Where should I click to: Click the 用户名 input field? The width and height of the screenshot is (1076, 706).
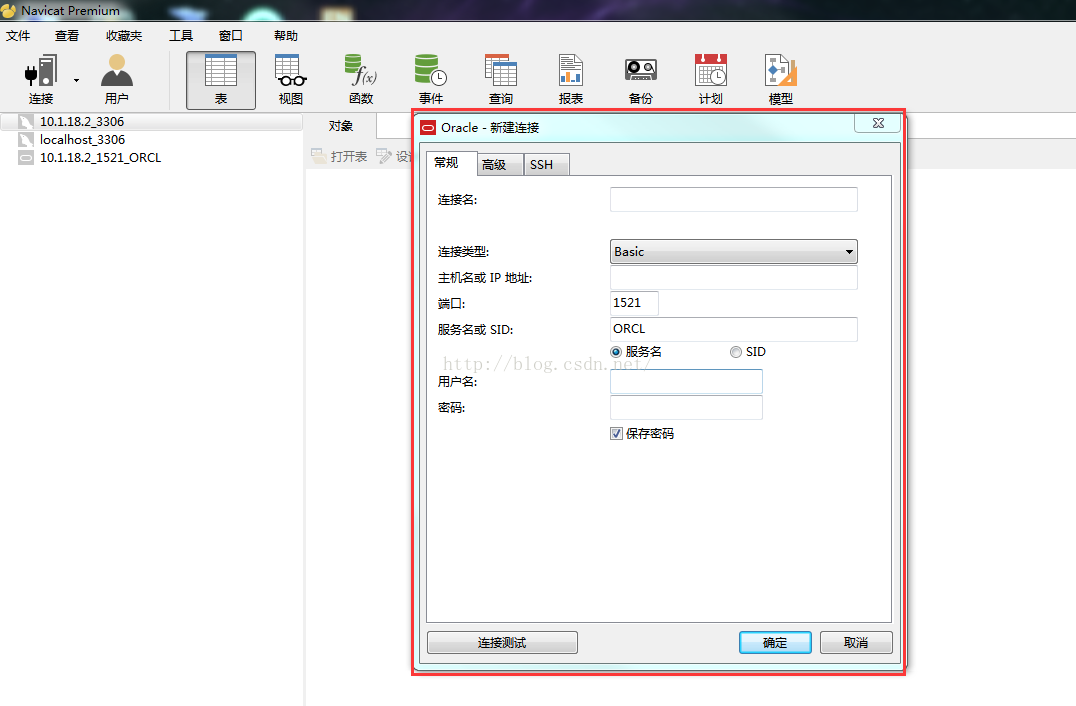686,381
